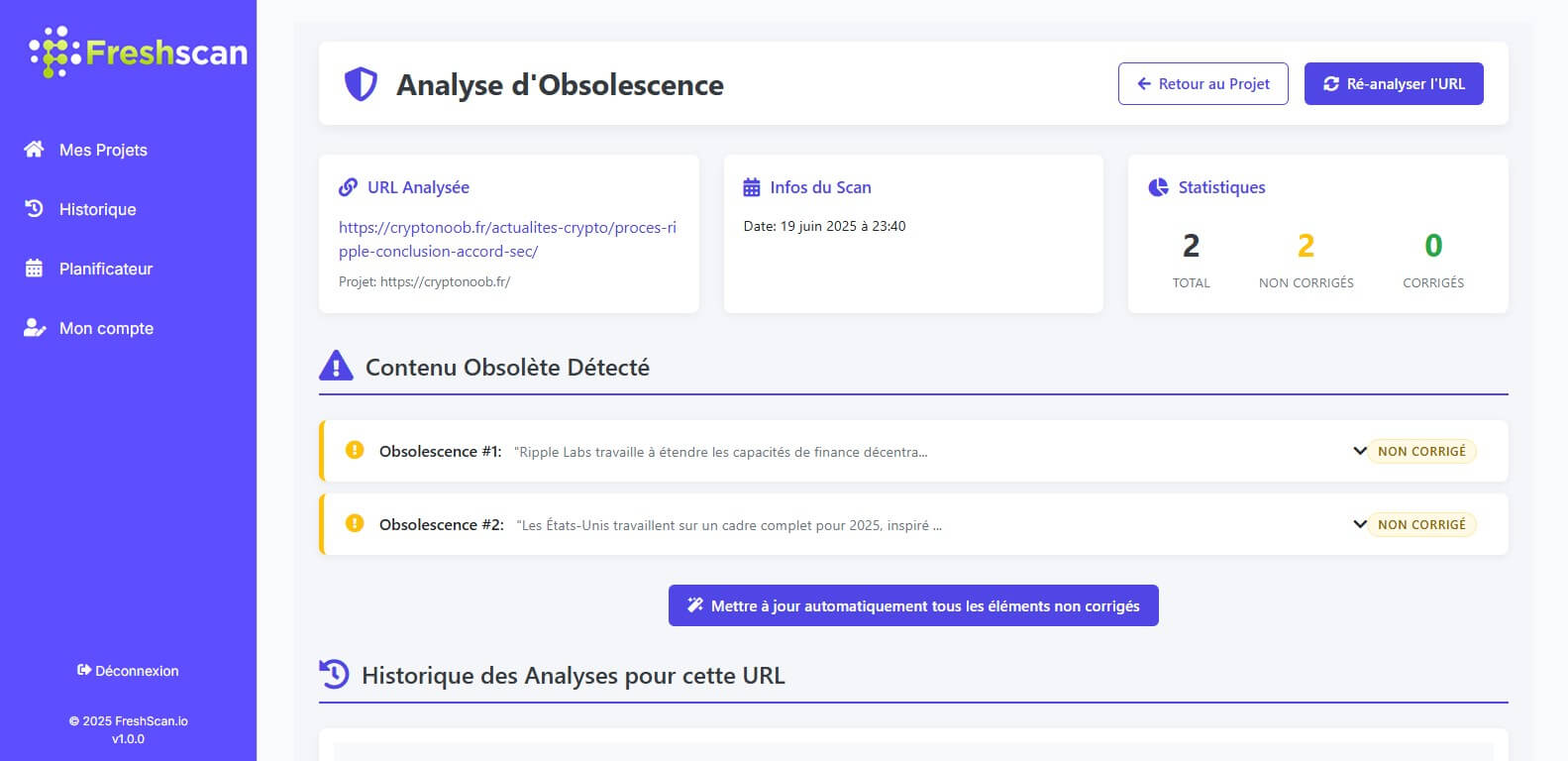Click the Historique clock icon in sidebar
Image resolution: width=1568 pixels, height=761 pixels.
34,209
